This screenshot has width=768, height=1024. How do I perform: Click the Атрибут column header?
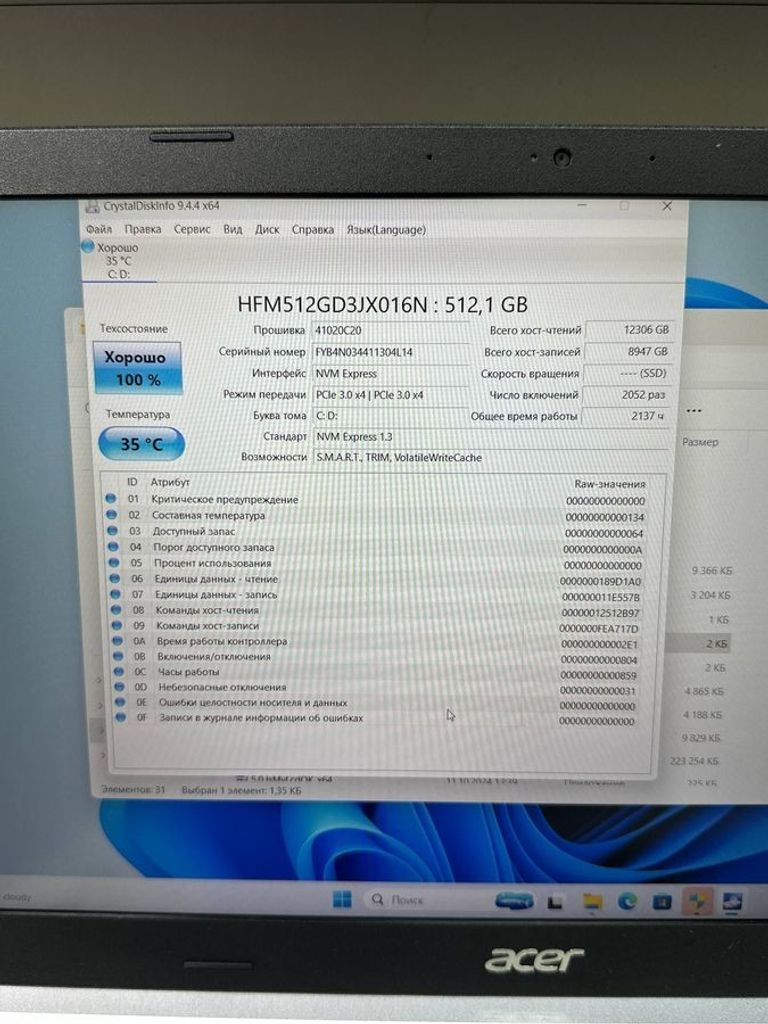170,482
